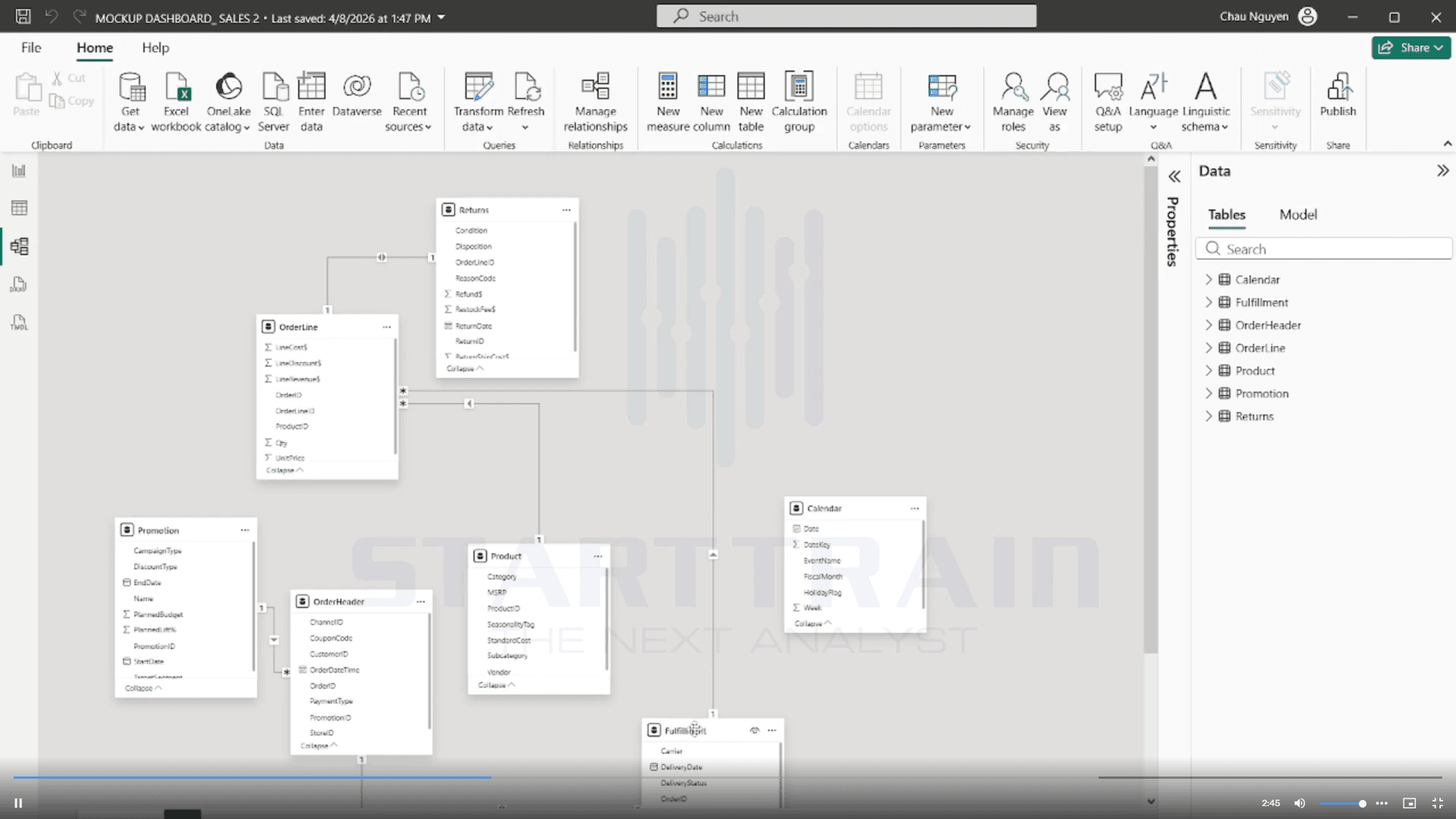Open Dataverse connector
This screenshot has height=819, width=1456.
pos(357,96)
